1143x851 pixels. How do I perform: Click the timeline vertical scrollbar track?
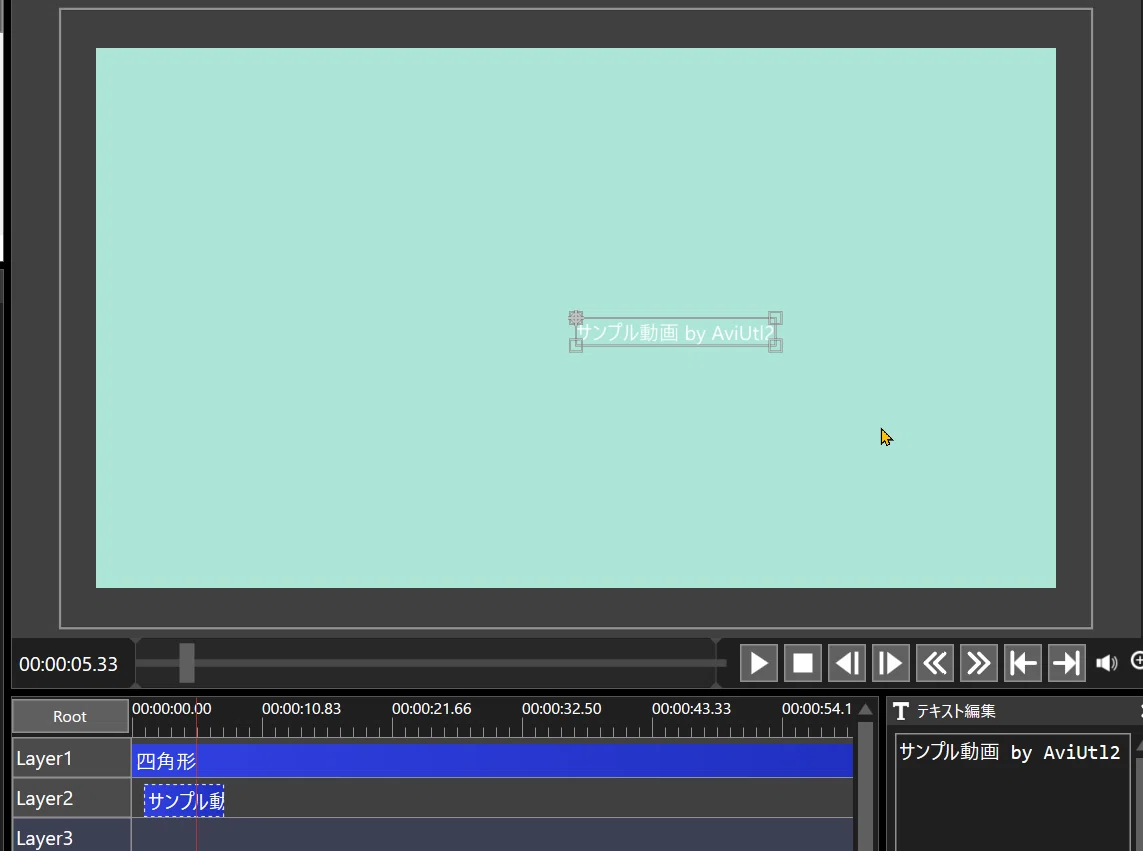click(865, 786)
